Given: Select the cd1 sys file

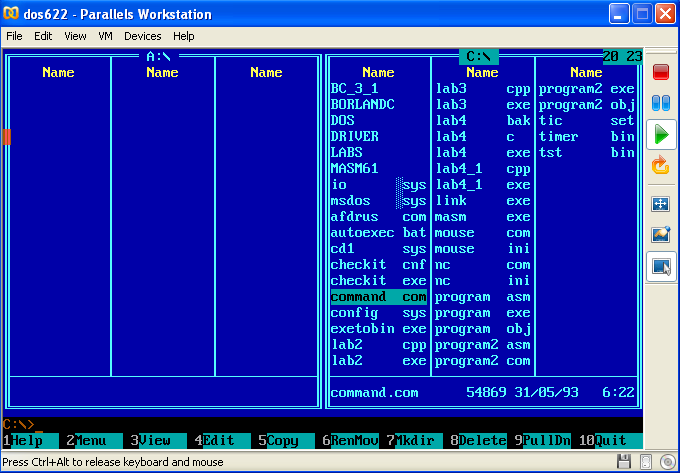Looking at the screenshot, I should click(x=379, y=249).
